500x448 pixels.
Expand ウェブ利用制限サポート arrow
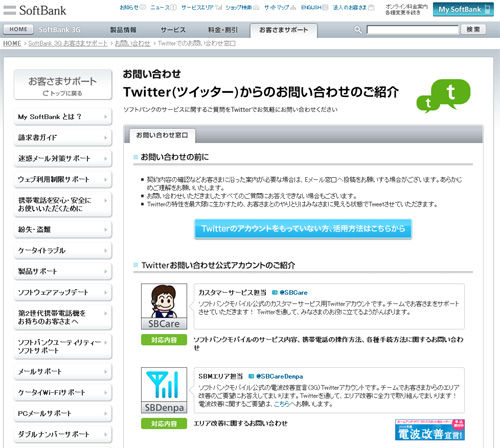click(x=106, y=179)
